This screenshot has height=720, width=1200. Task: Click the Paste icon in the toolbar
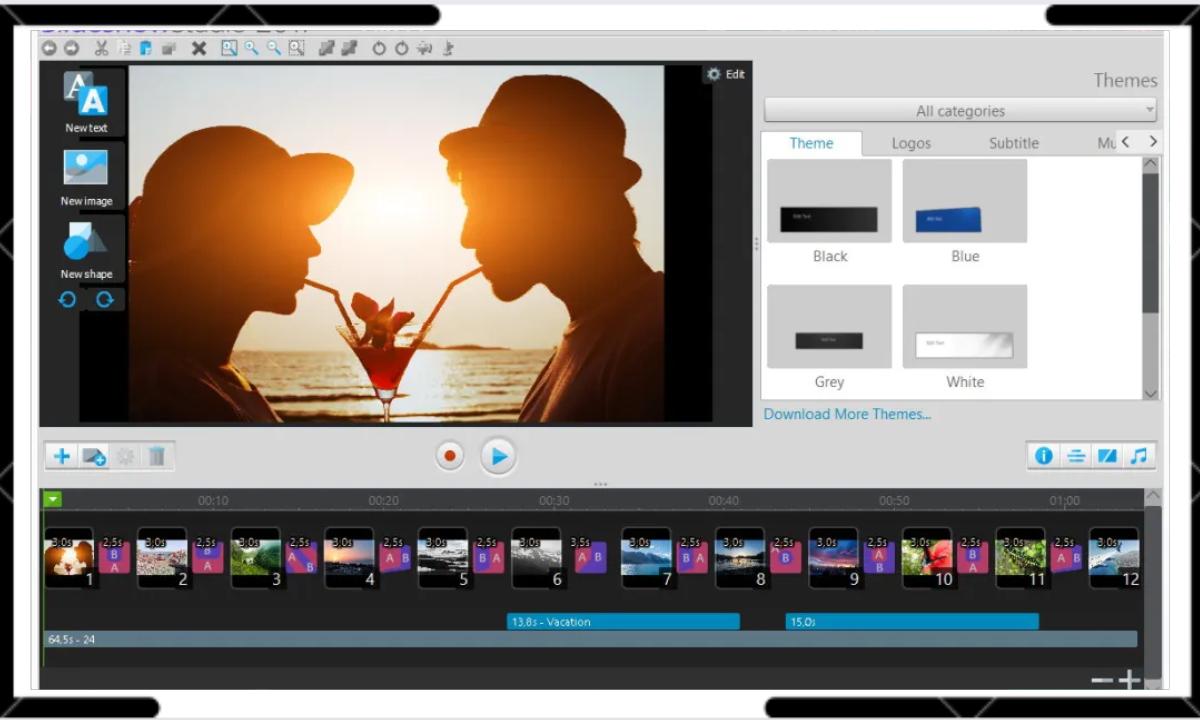click(145, 48)
